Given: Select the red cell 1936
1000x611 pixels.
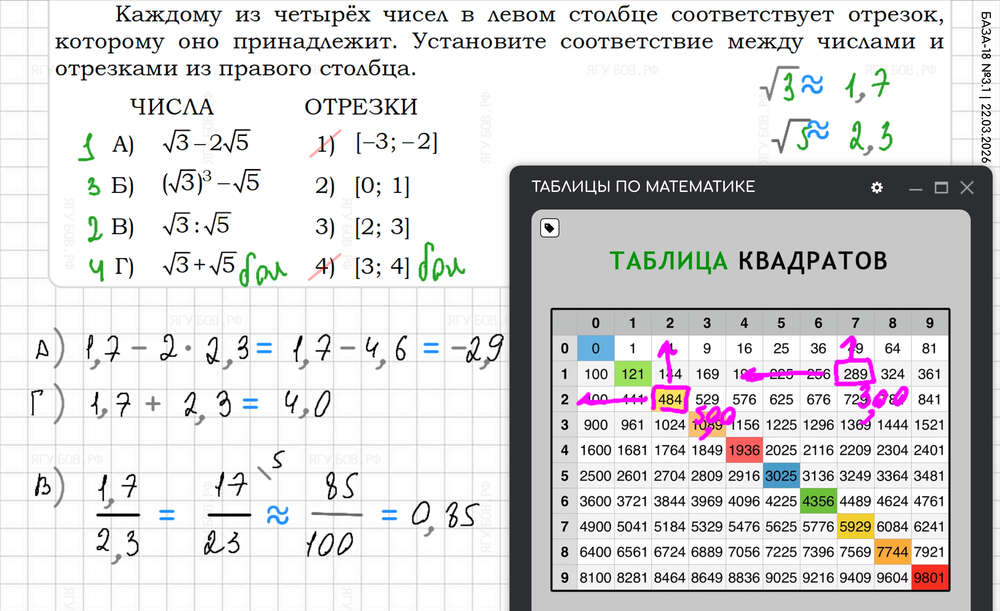Looking at the screenshot, I should coord(743,450).
